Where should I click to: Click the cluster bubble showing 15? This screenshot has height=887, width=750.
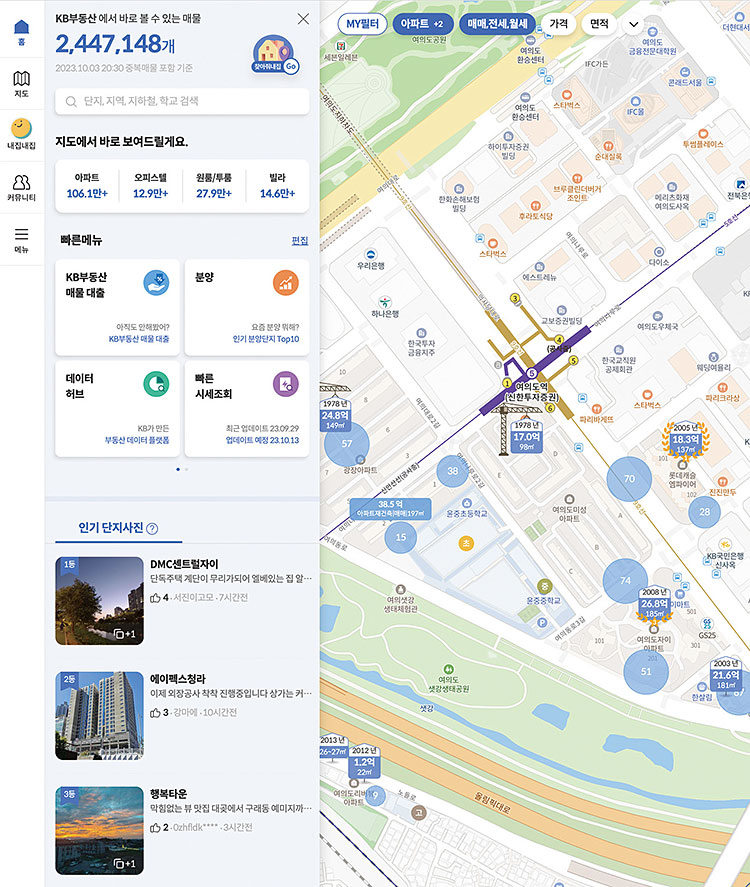point(400,537)
